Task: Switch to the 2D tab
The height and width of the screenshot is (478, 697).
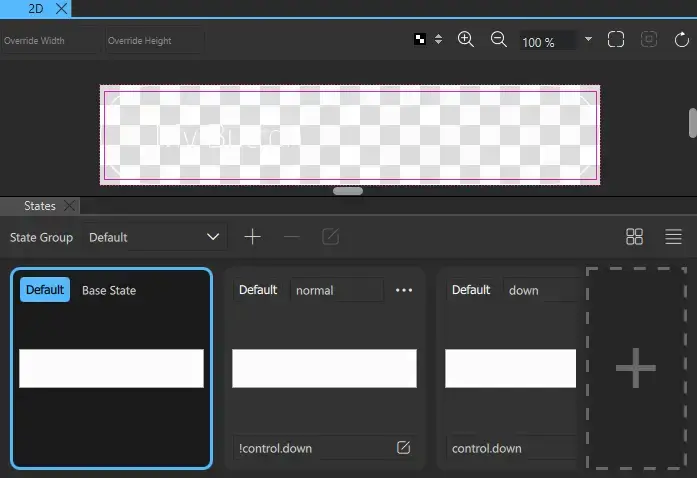Action: (x=36, y=8)
